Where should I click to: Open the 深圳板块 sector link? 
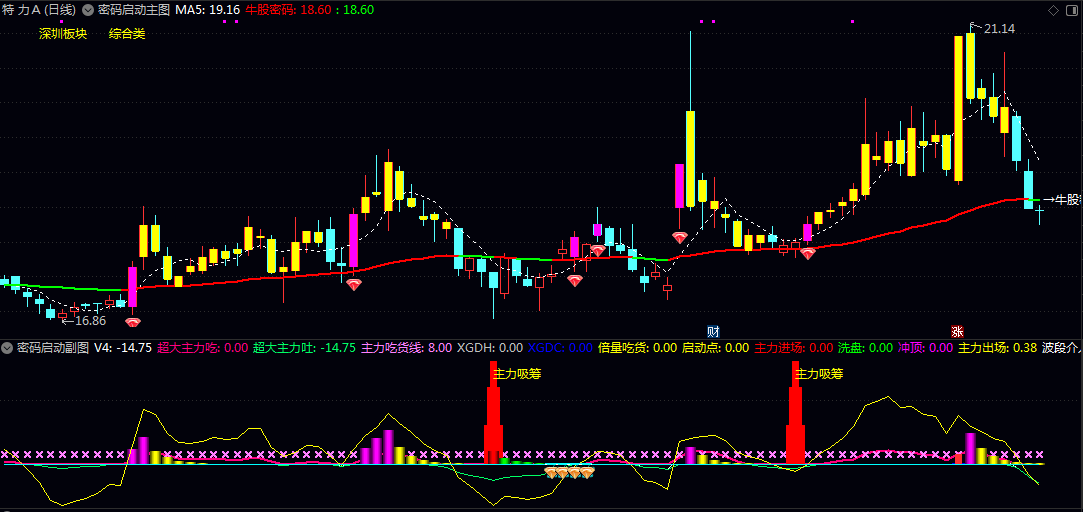coord(63,34)
